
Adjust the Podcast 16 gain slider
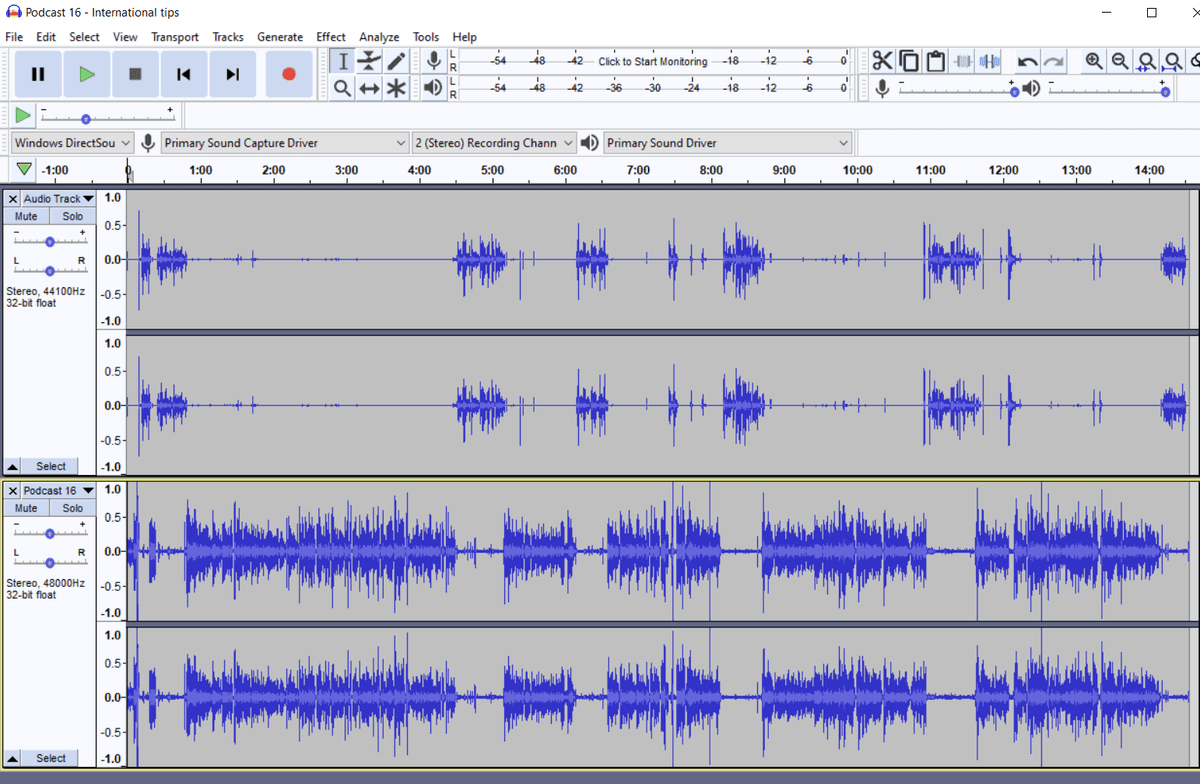click(x=50, y=533)
